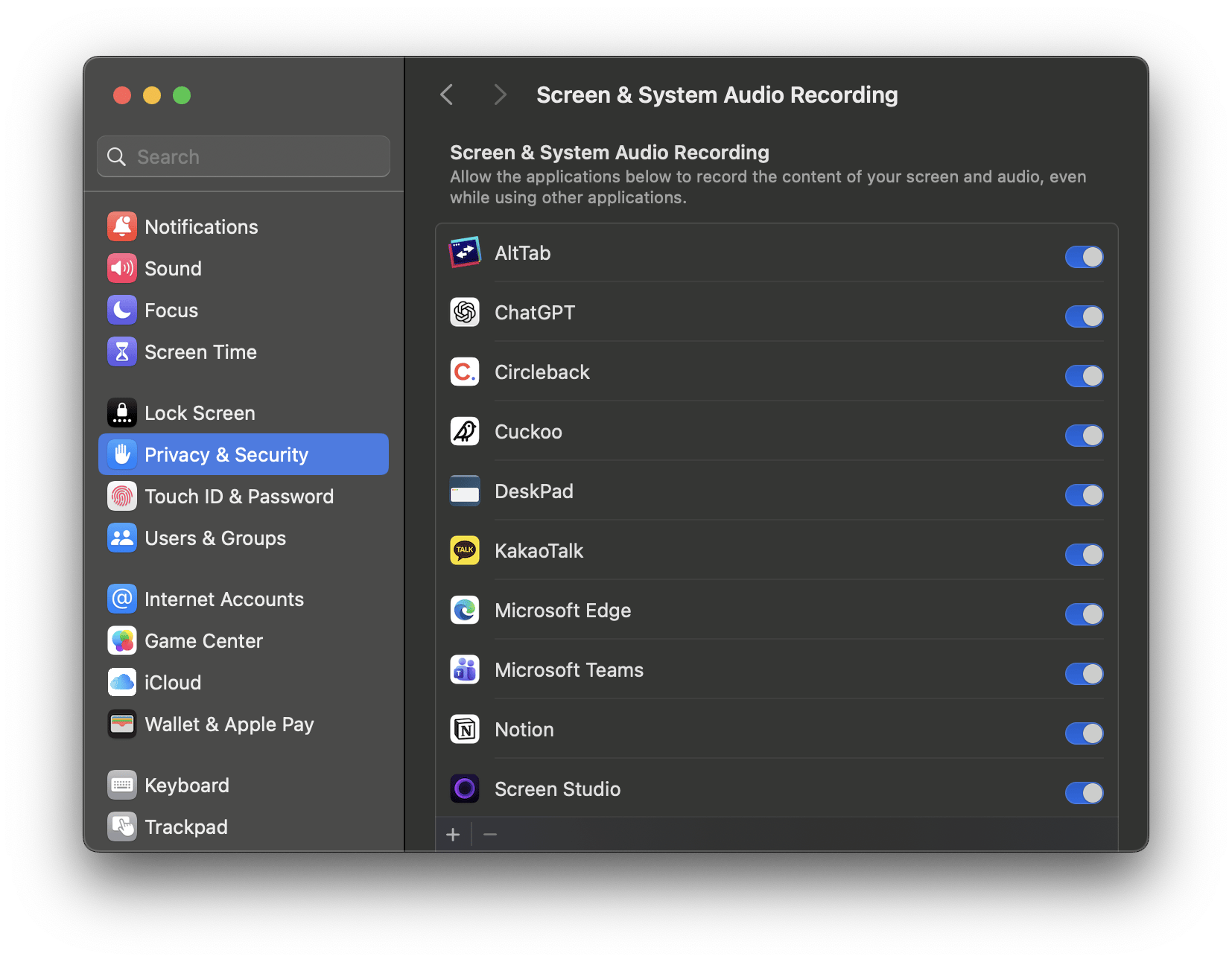Click the green full-screen window button
Viewport: 1232px width, 962px height.
[x=182, y=95]
